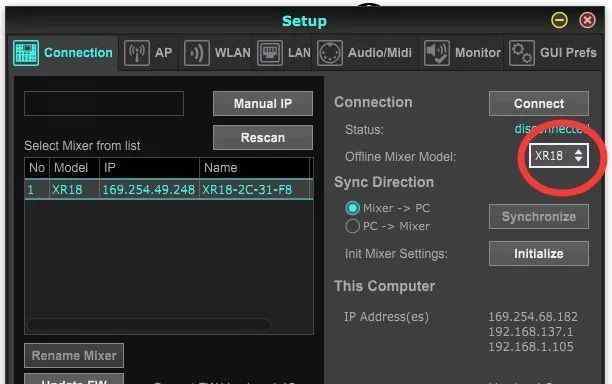Image resolution: width=612 pixels, height=384 pixels.
Task: Click the GUI Prefs gears icon
Action: coord(522,53)
